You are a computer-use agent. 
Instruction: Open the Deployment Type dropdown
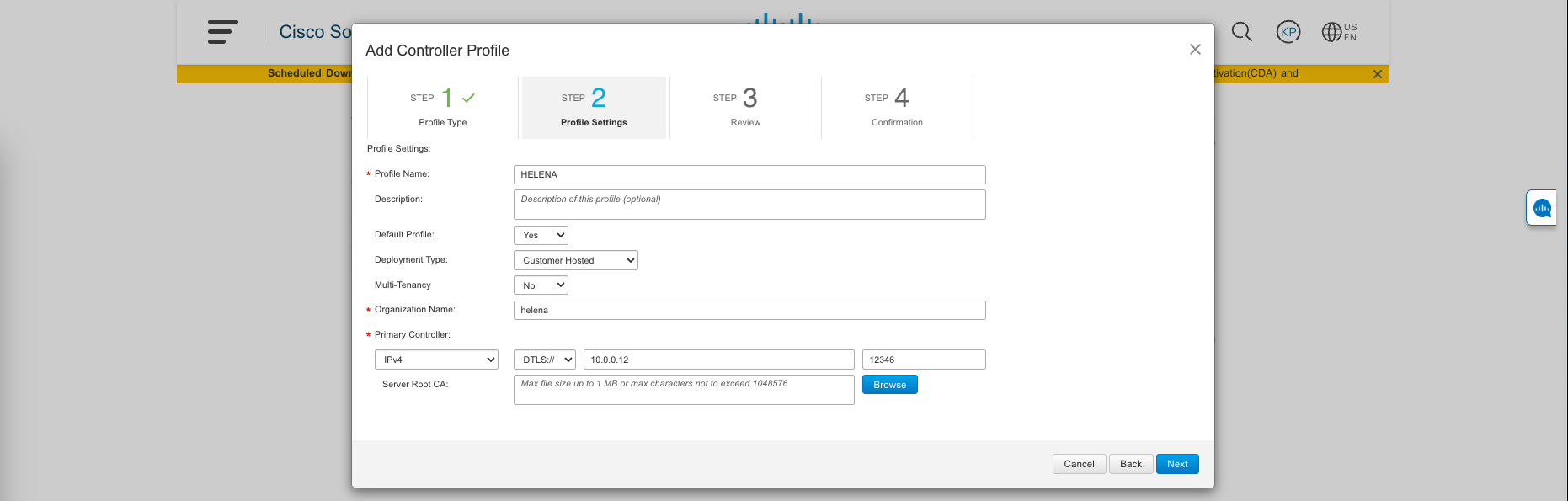coord(575,260)
